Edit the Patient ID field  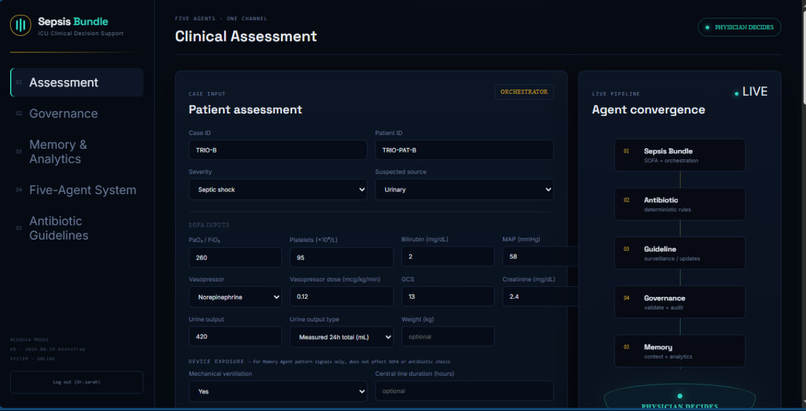(x=464, y=150)
